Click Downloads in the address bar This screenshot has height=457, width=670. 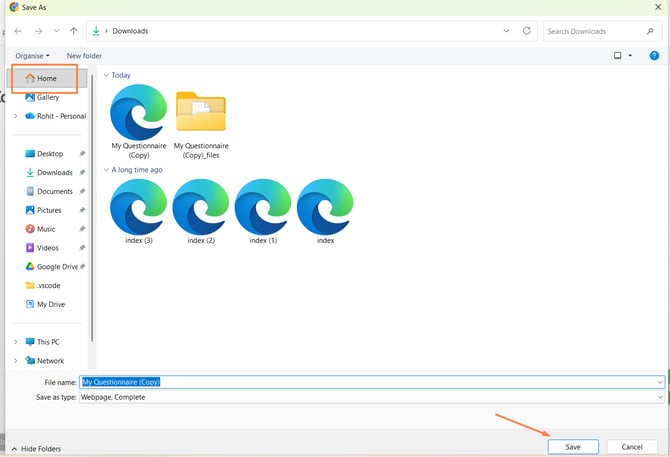[x=130, y=31]
